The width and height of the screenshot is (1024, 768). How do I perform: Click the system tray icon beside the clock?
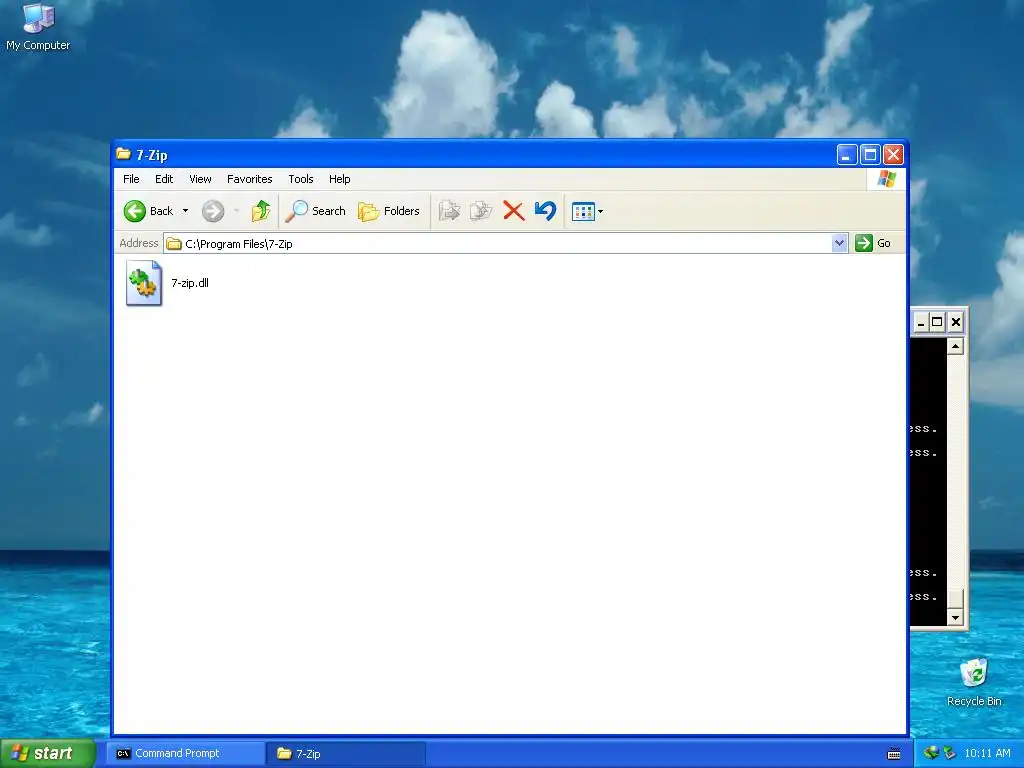pyautogui.click(x=950, y=753)
